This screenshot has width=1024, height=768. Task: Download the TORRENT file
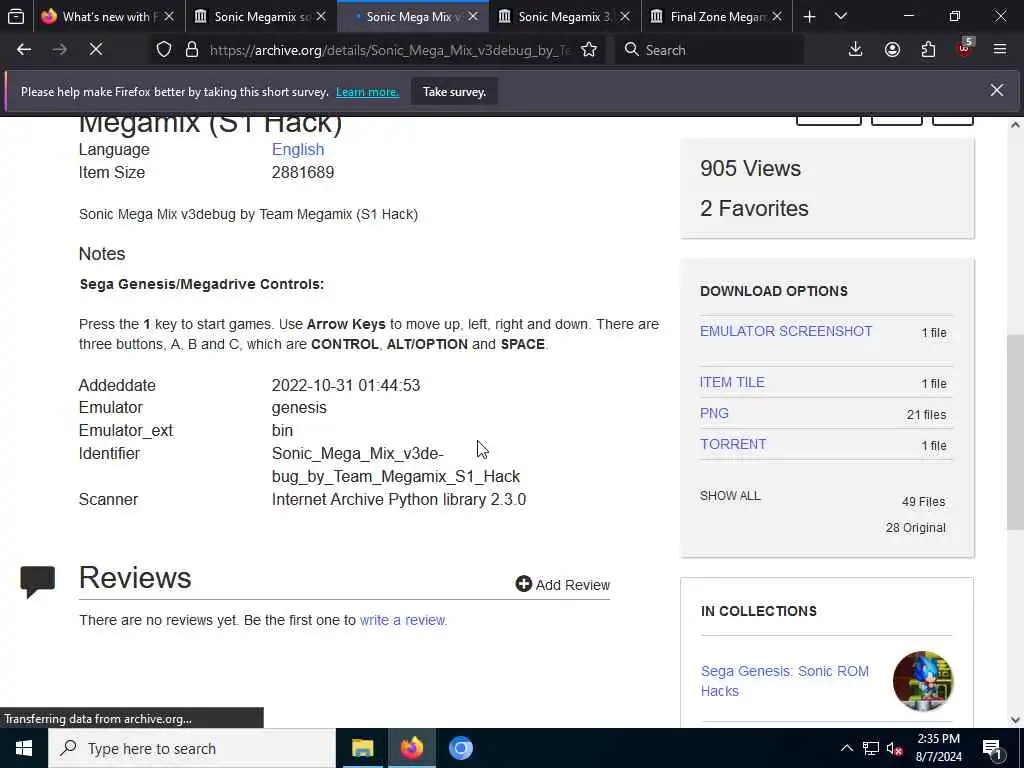coord(733,444)
